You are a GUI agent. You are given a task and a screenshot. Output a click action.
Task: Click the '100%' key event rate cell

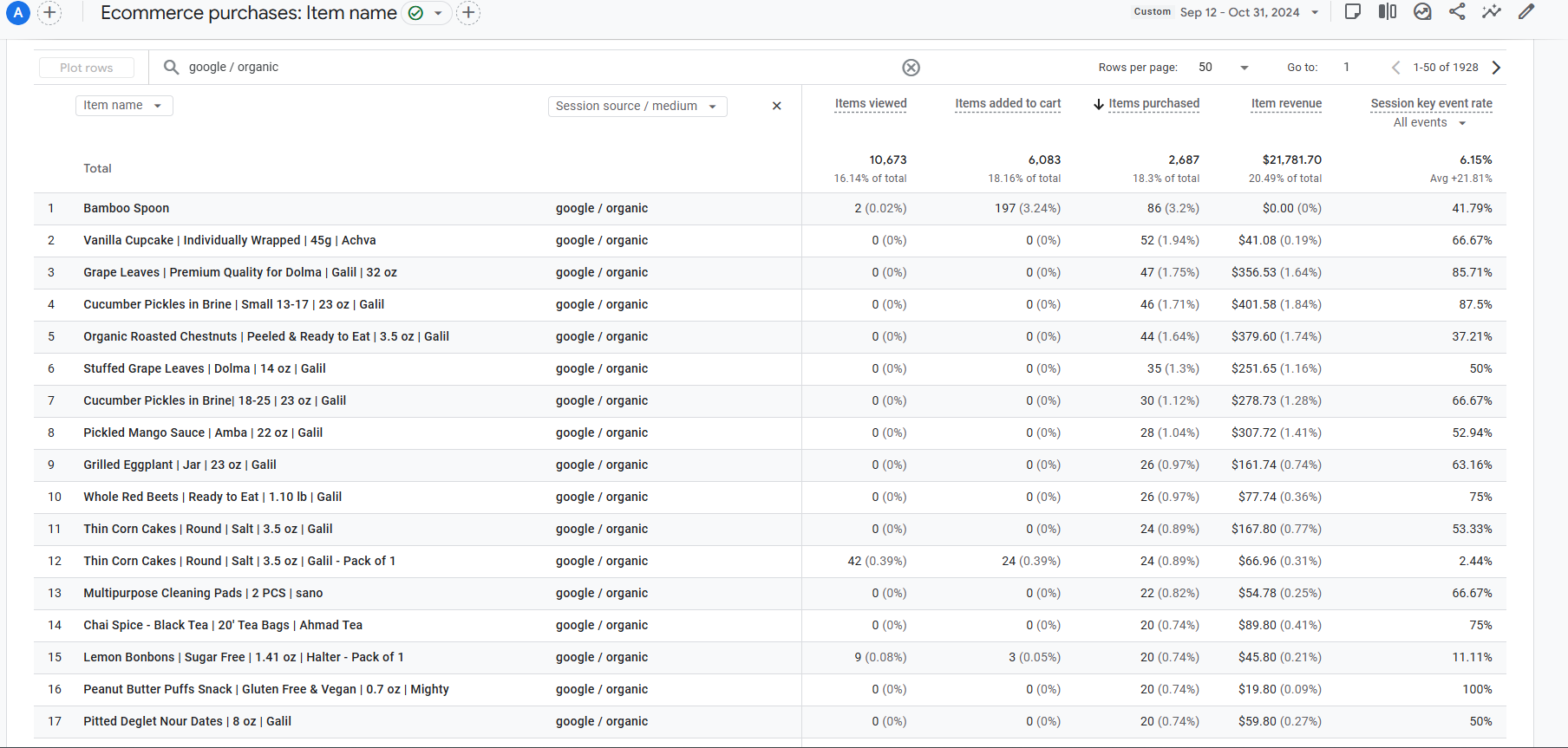click(x=1477, y=690)
